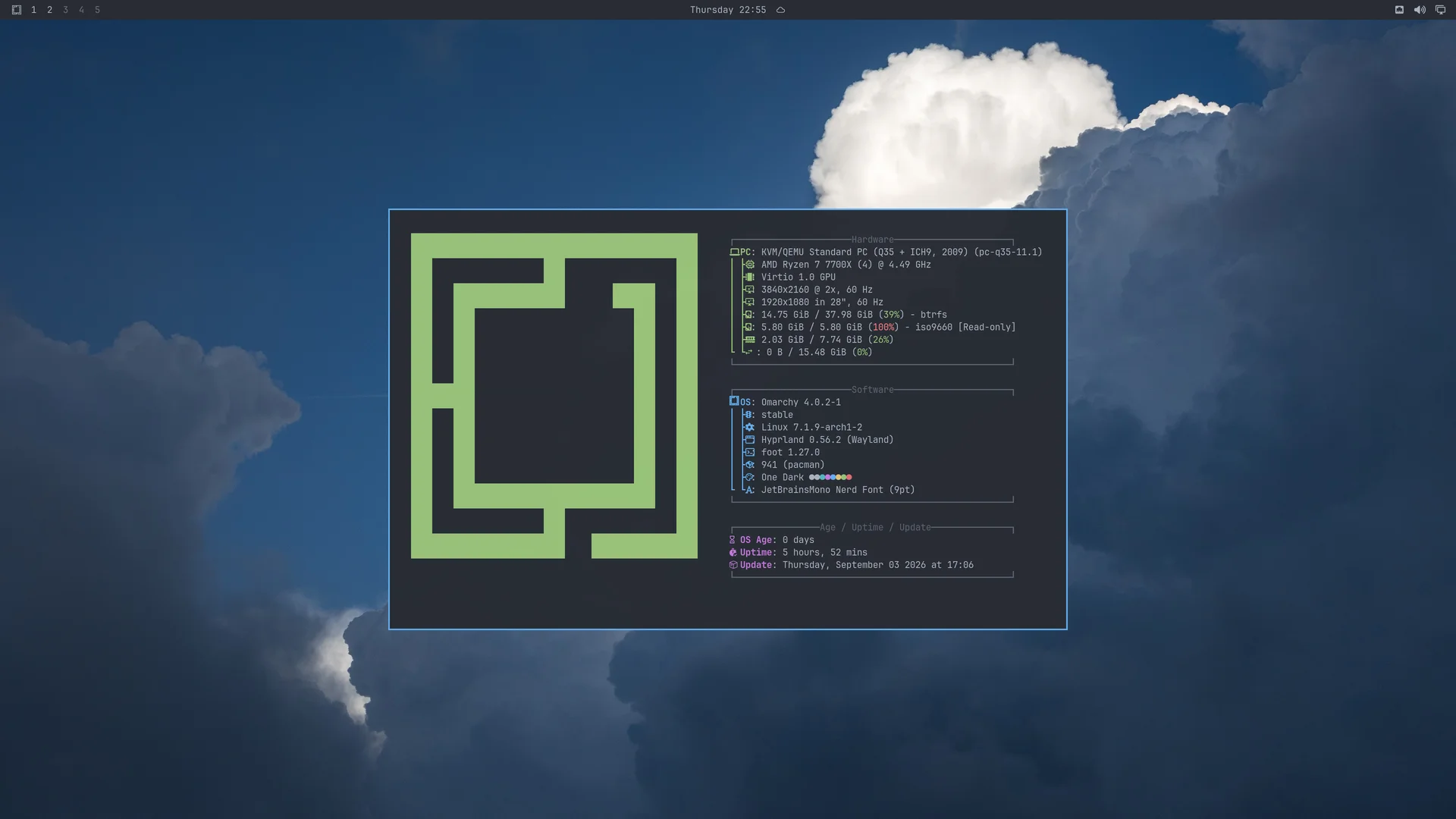Click the Update date line text
The image size is (1456, 819).
coord(877,565)
